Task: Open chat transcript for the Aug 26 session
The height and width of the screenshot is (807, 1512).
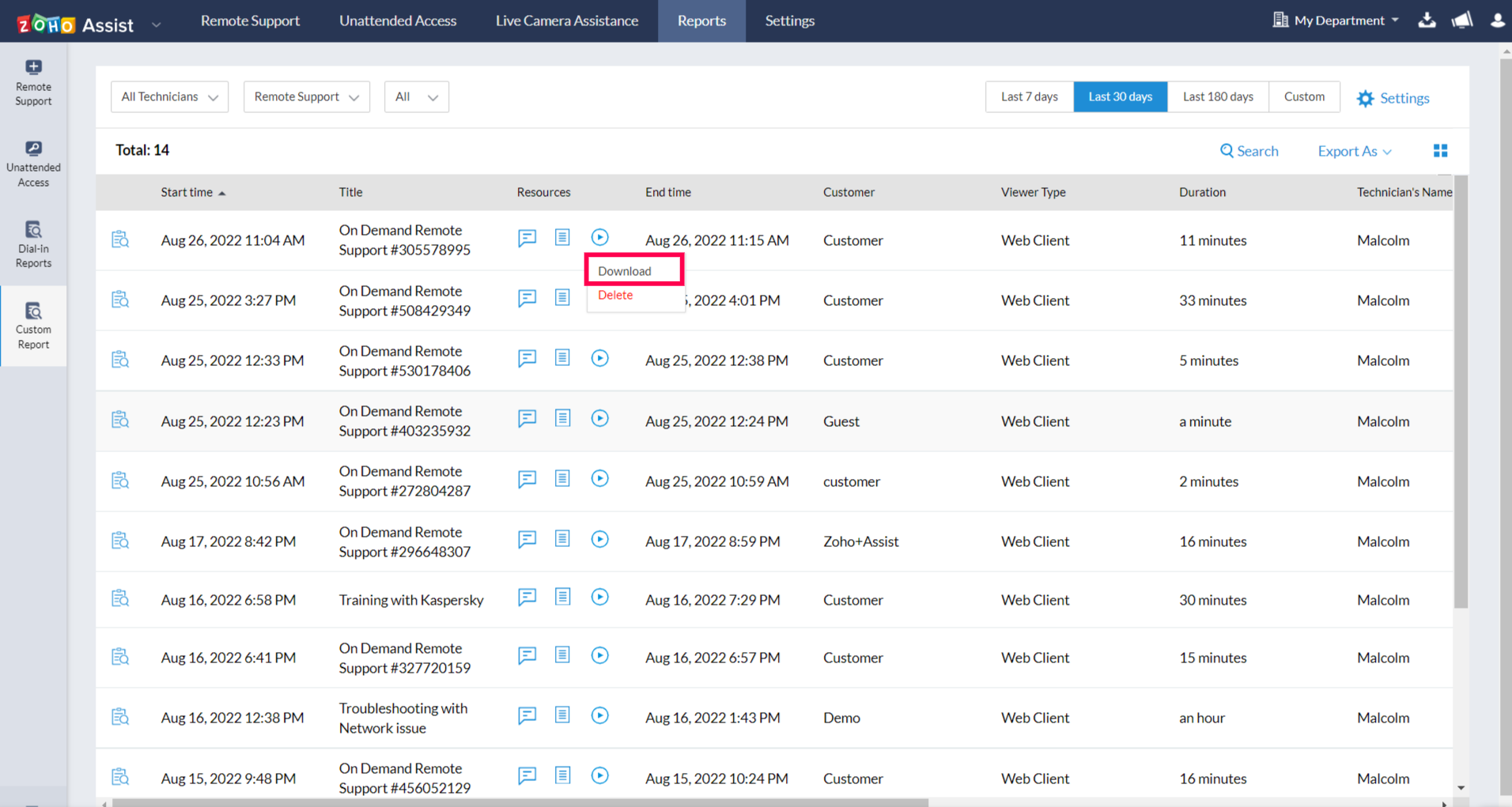Action: point(527,238)
